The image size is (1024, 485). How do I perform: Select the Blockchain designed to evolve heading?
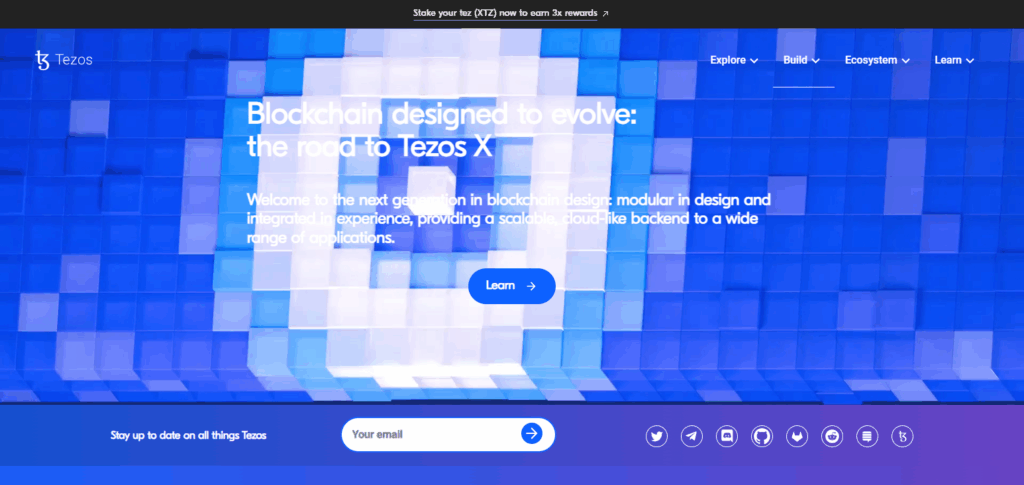point(441,131)
